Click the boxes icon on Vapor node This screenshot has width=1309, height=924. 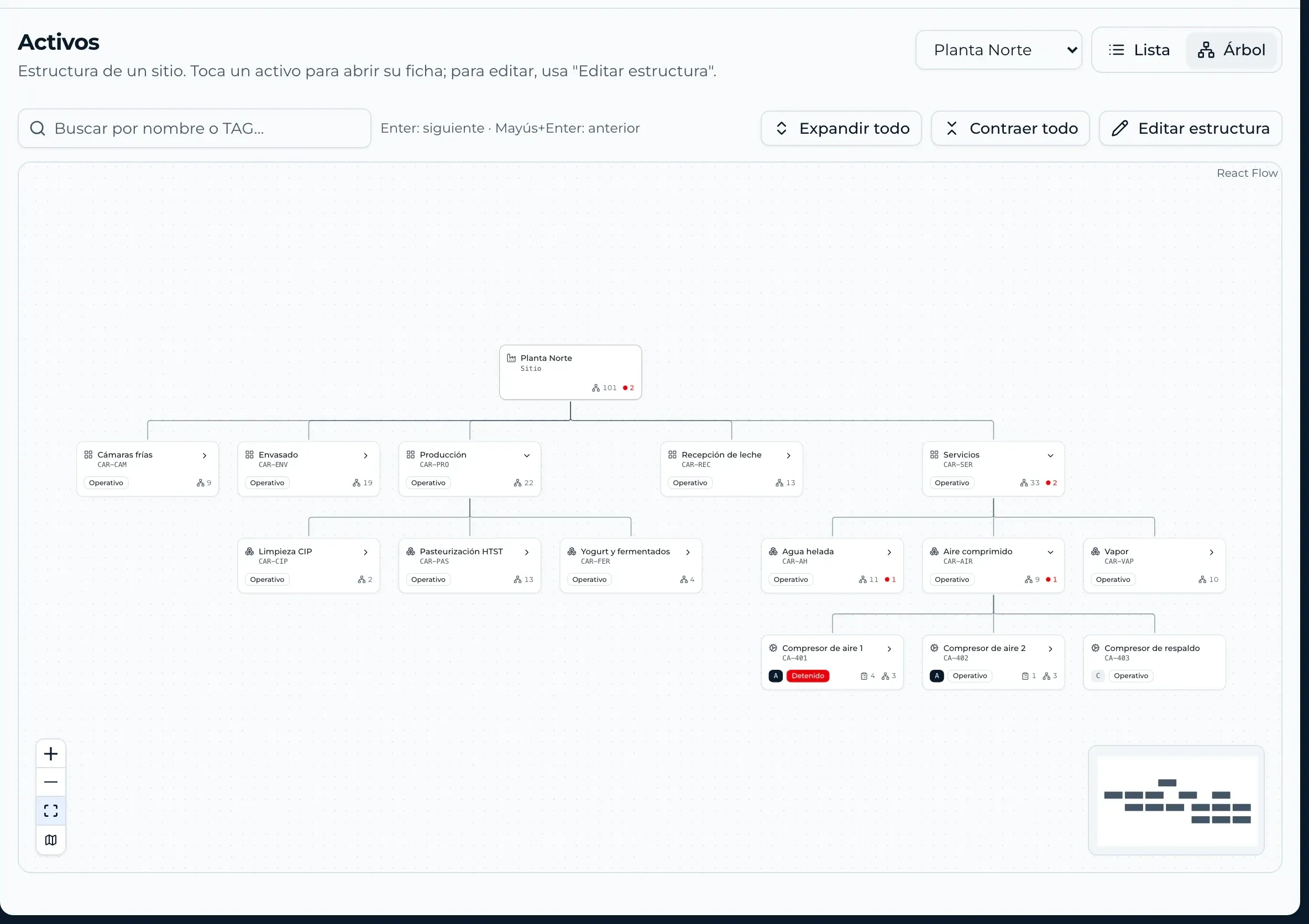point(1095,551)
